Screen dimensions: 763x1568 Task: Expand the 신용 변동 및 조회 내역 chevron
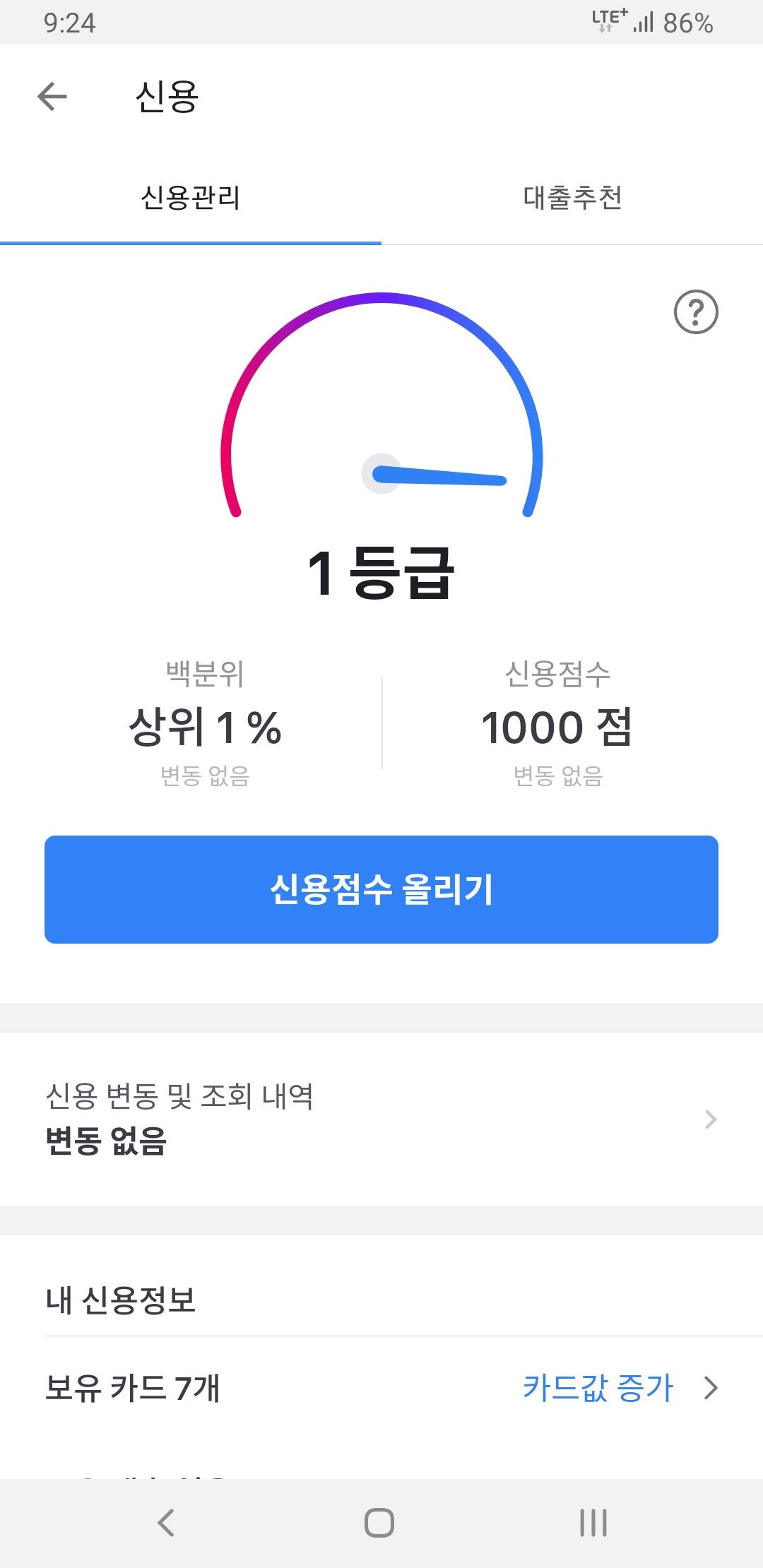pos(711,1119)
